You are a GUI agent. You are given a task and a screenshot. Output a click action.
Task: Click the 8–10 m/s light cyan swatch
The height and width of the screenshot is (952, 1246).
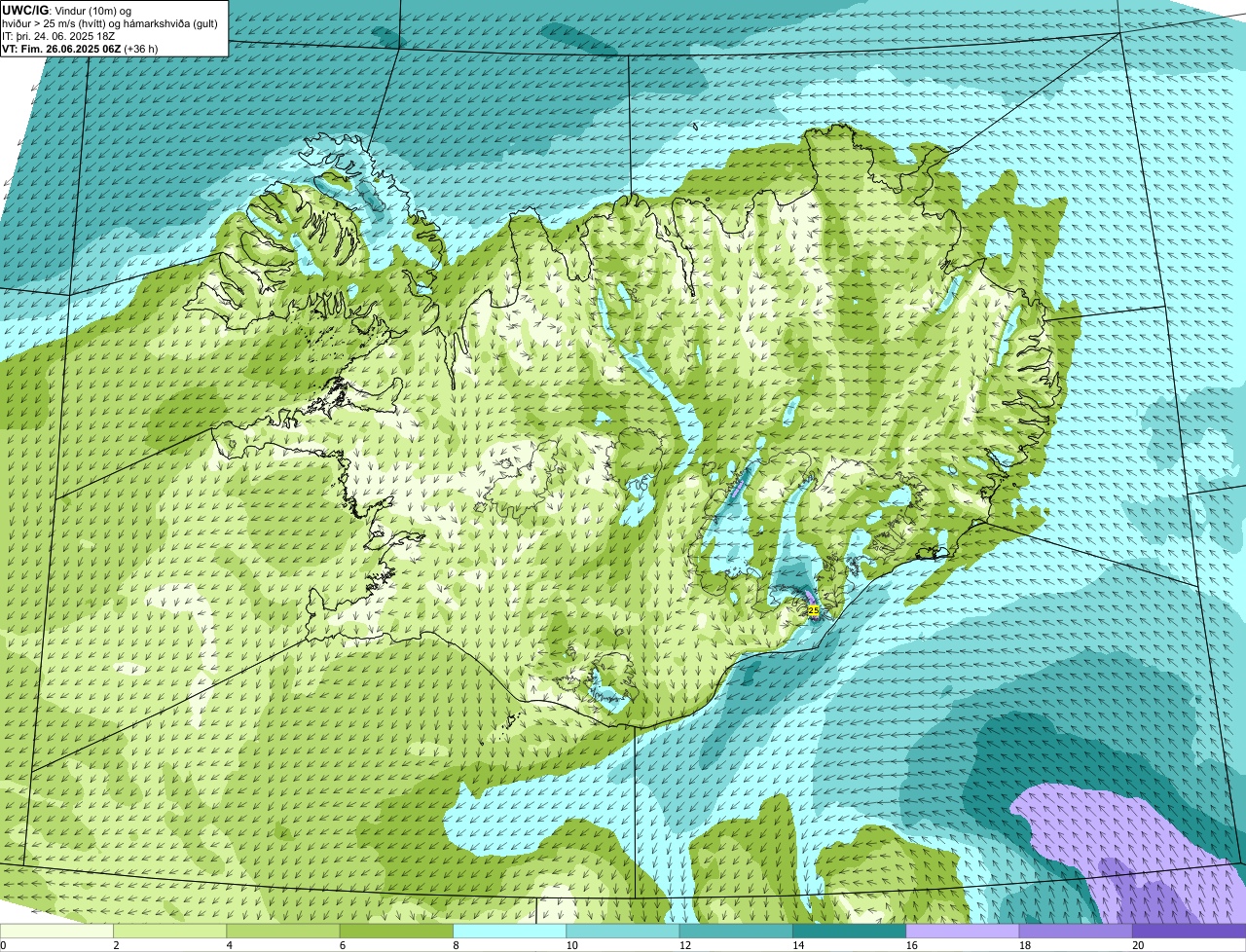click(x=509, y=931)
